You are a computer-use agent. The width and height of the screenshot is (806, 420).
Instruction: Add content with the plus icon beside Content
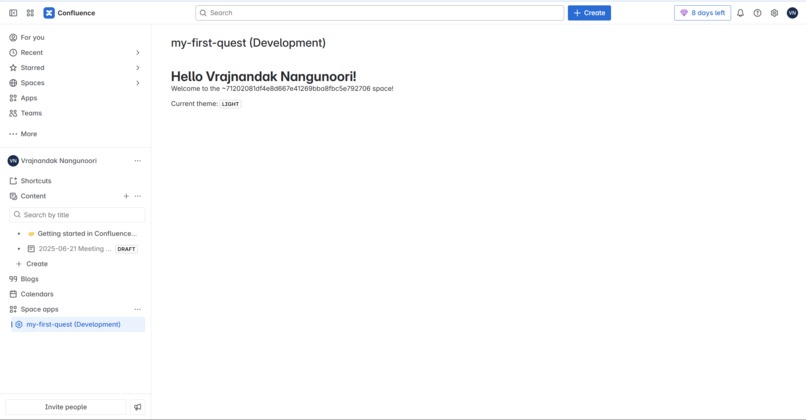coord(126,196)
